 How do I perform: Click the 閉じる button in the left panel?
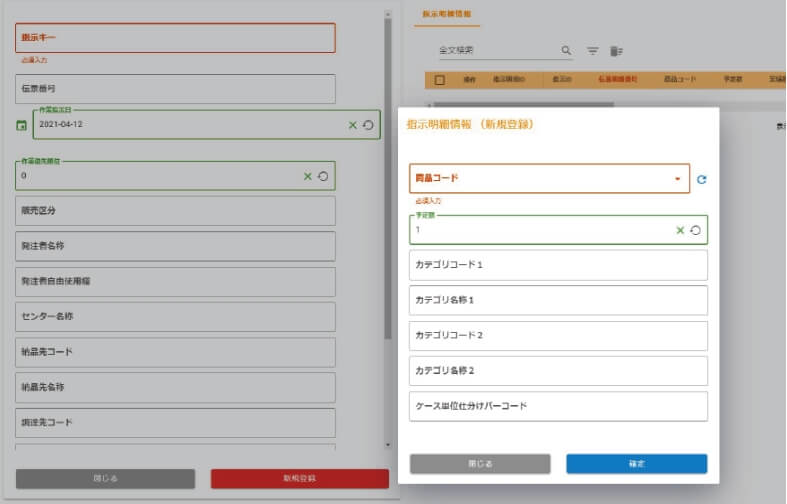(x=105, y=478)
